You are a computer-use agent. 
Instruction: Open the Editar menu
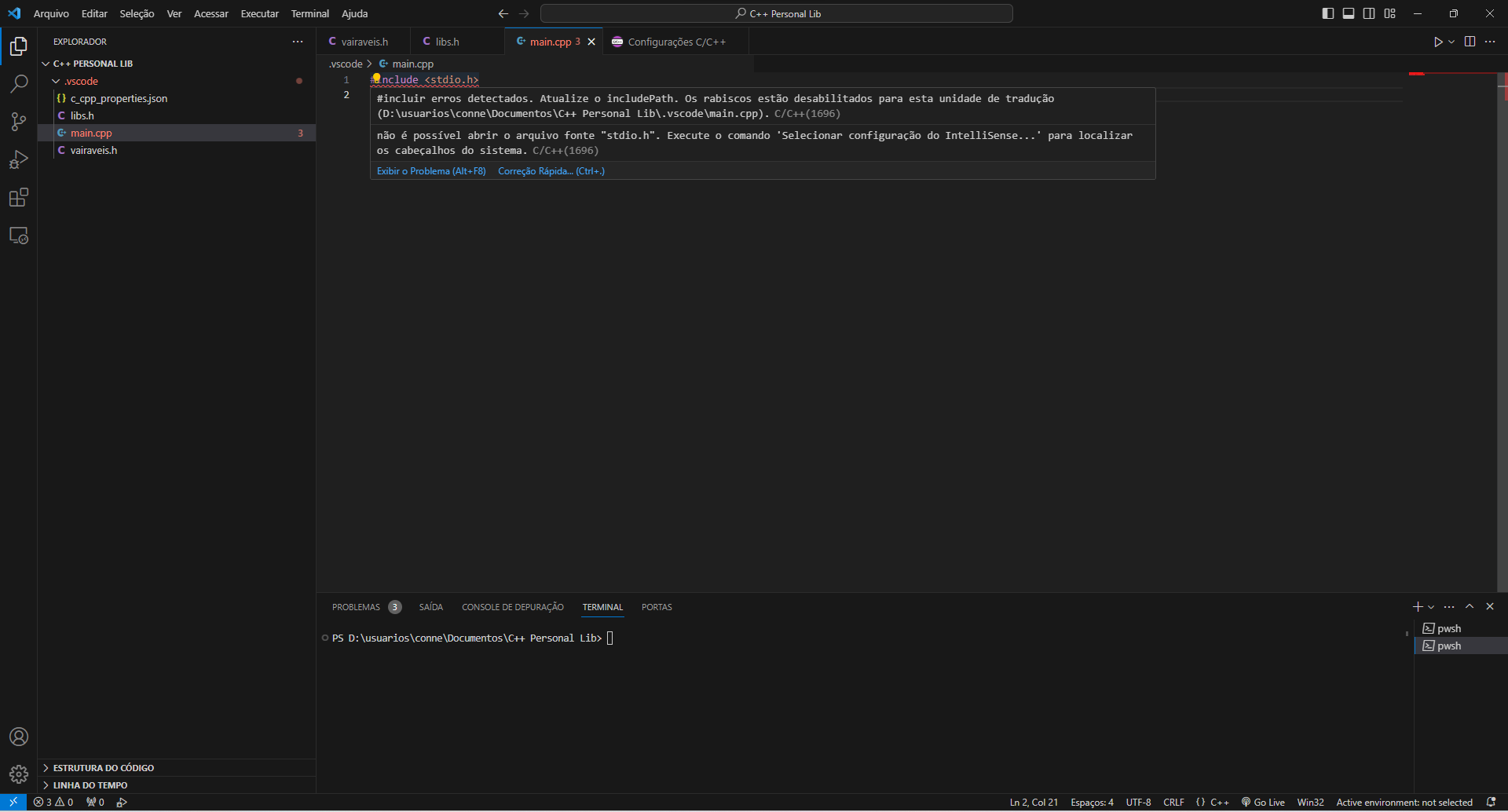(x=94, y=13)
